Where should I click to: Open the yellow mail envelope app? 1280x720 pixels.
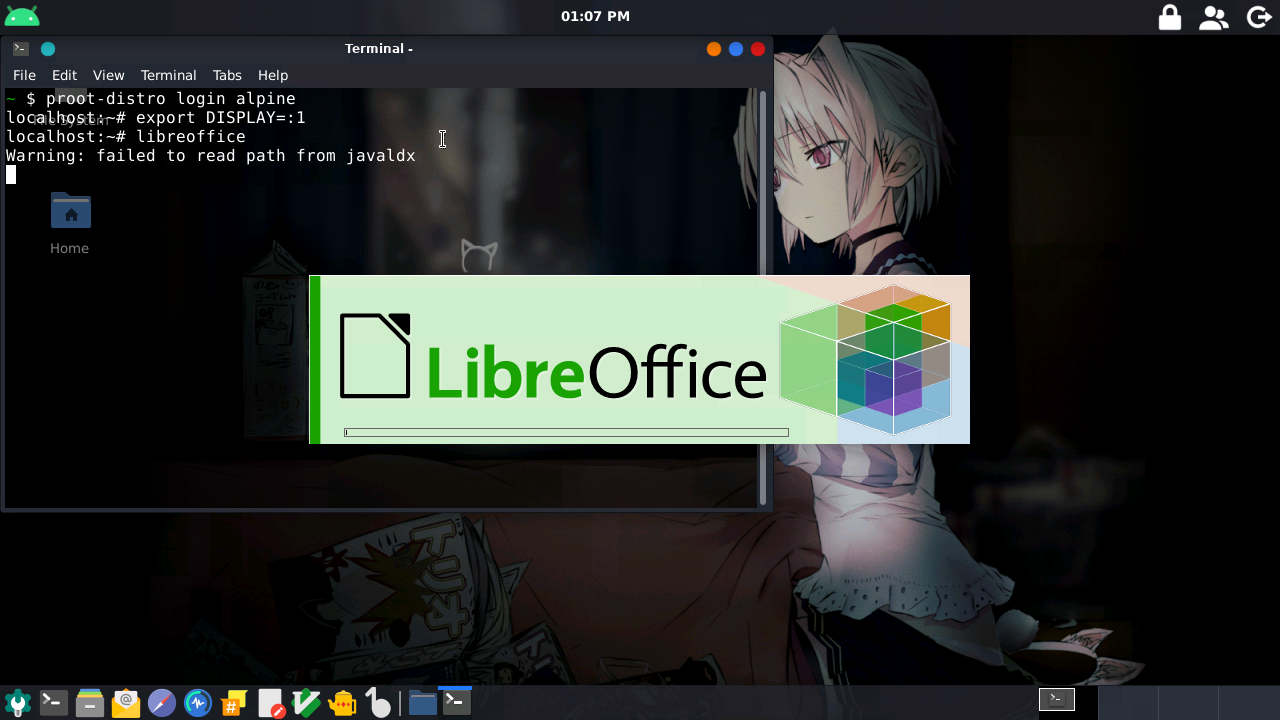pyautogui.click(x=126, y=703)
